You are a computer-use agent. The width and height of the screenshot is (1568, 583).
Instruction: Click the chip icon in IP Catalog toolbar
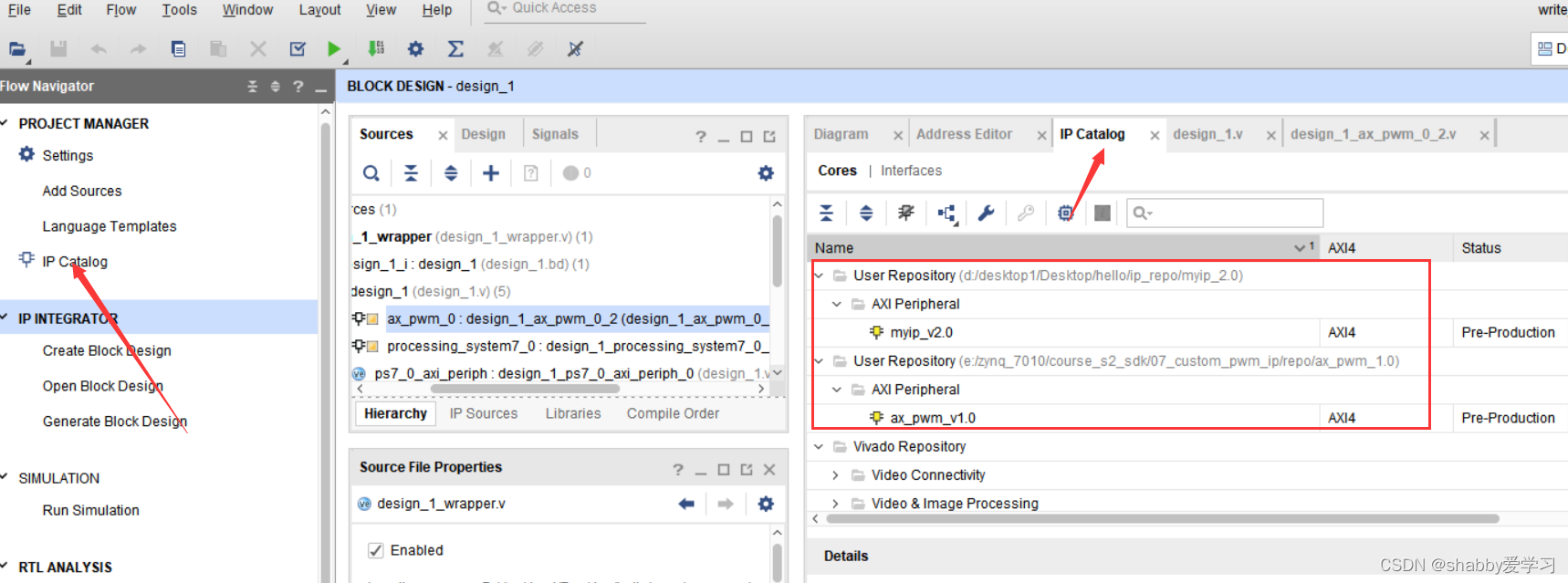tap(1065, 213)
